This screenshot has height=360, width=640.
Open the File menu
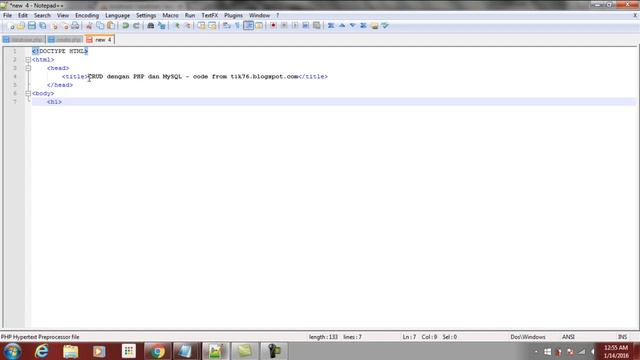point(7,16)
